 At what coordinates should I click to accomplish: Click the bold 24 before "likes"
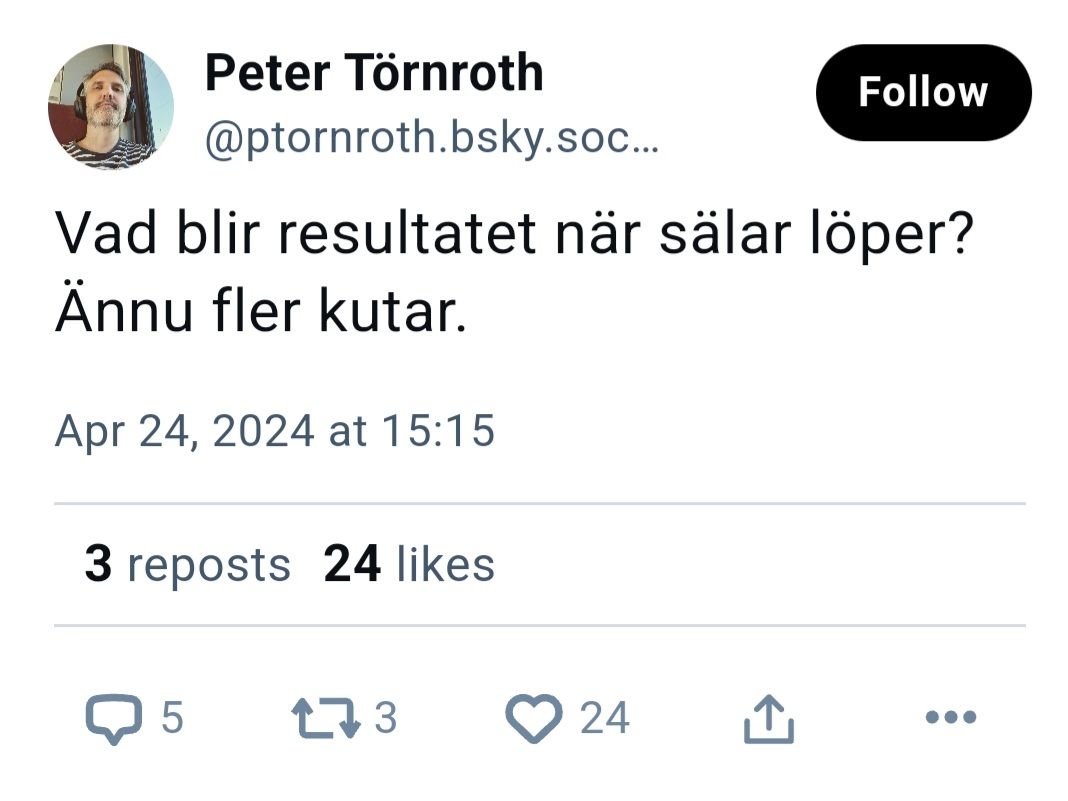(352, 565)
